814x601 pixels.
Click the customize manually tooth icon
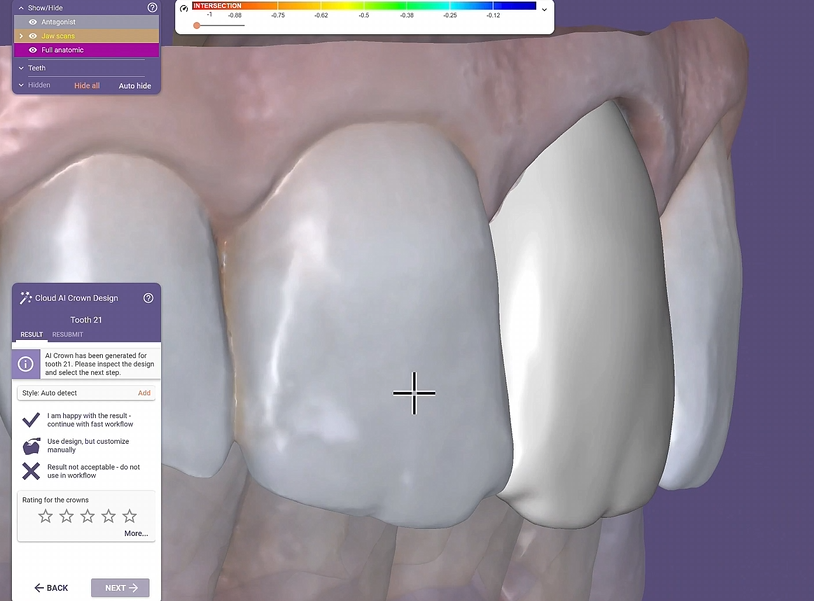pyautogui.click(x=31, y=446)
